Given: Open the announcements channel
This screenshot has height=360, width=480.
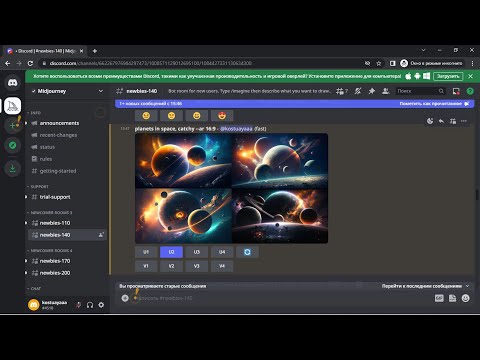Looking at the screenshot, I should (x=67, y=123).
